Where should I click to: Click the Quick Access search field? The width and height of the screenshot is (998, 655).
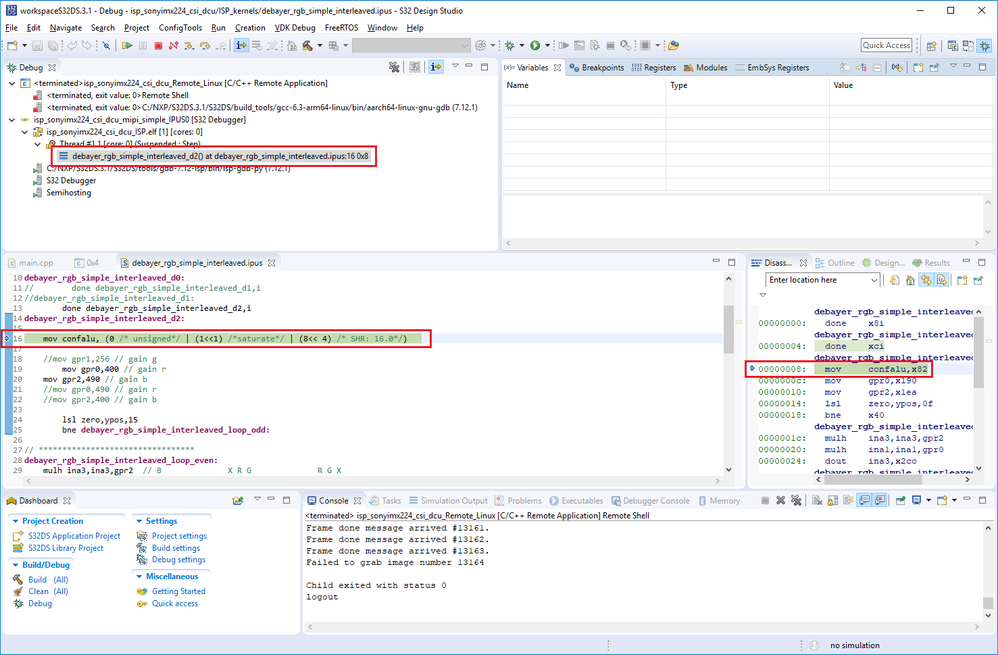point(887,45)
